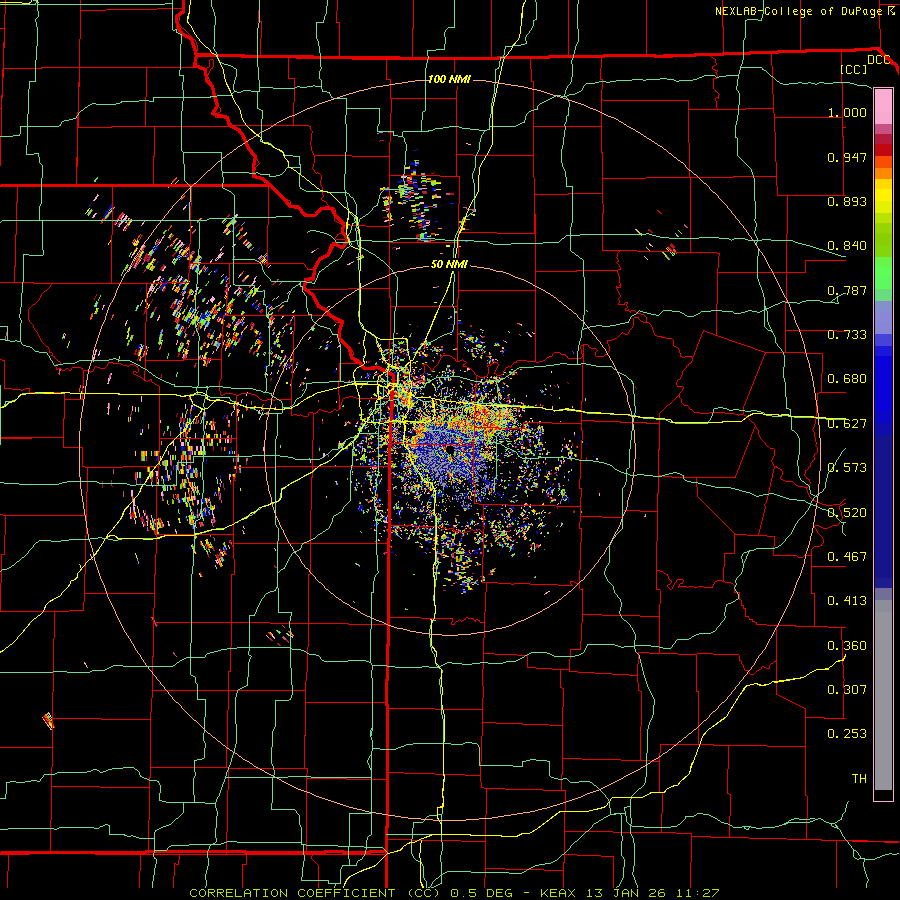Select the 0.307 scale value
Viewport: 900px width, 900px height.
pyautogui.click(x=847, y=690)
